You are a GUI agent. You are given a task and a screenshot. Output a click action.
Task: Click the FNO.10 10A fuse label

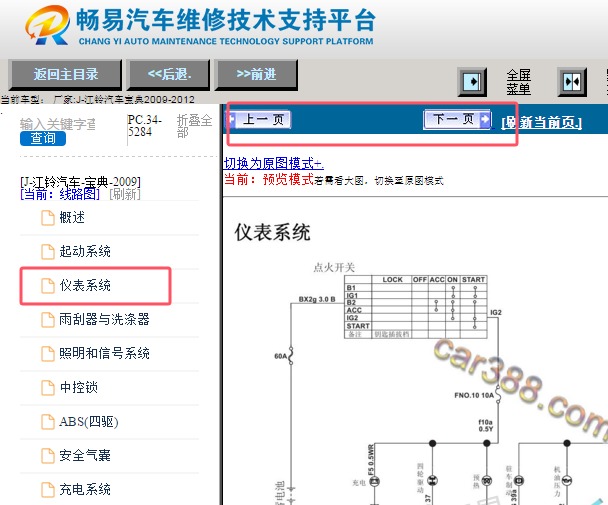pyautogui.click(x=474, y=395)
